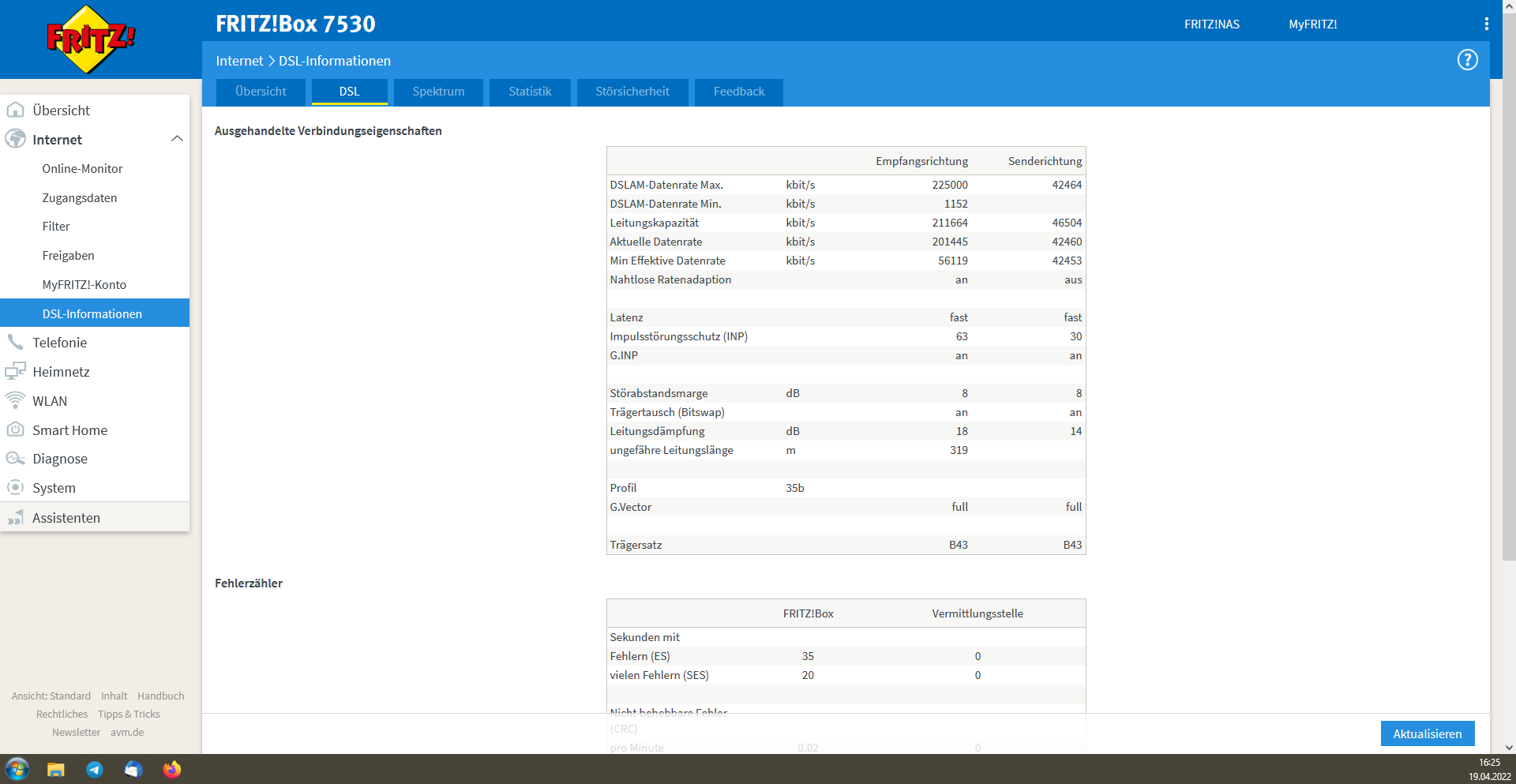Open Thunderbird from the taskbar
The height and width of the screenshot is (784, 1516).
(133, 769)
